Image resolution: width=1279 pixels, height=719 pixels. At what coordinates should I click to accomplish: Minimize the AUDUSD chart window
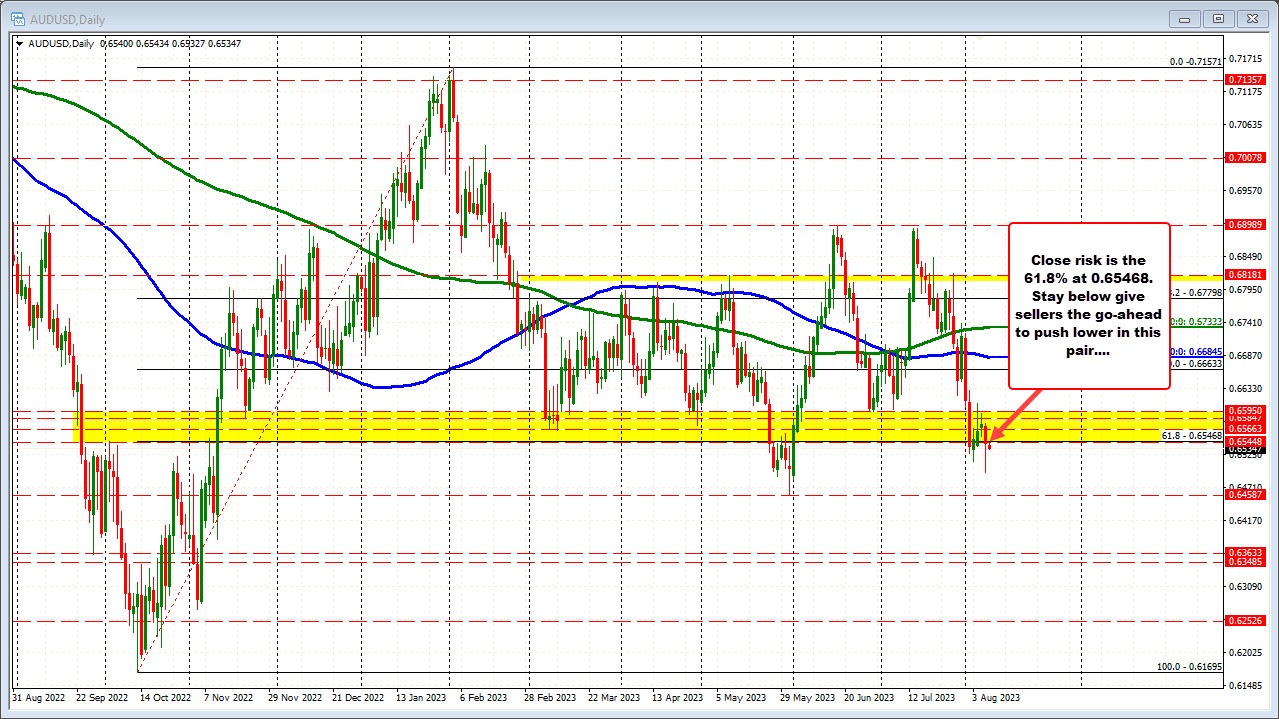pos(1184,18)
